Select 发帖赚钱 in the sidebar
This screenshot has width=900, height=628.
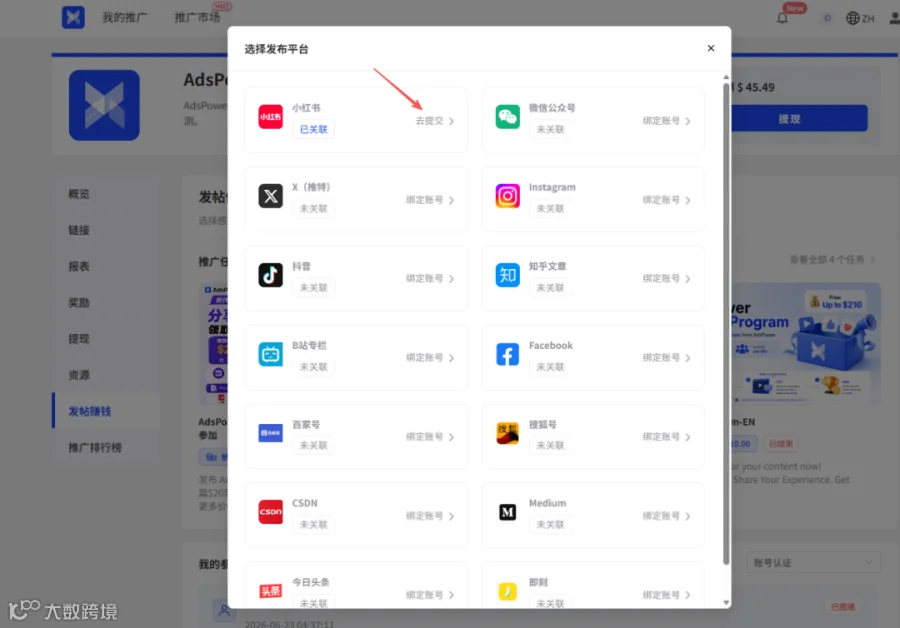click(x=90, y=411)
